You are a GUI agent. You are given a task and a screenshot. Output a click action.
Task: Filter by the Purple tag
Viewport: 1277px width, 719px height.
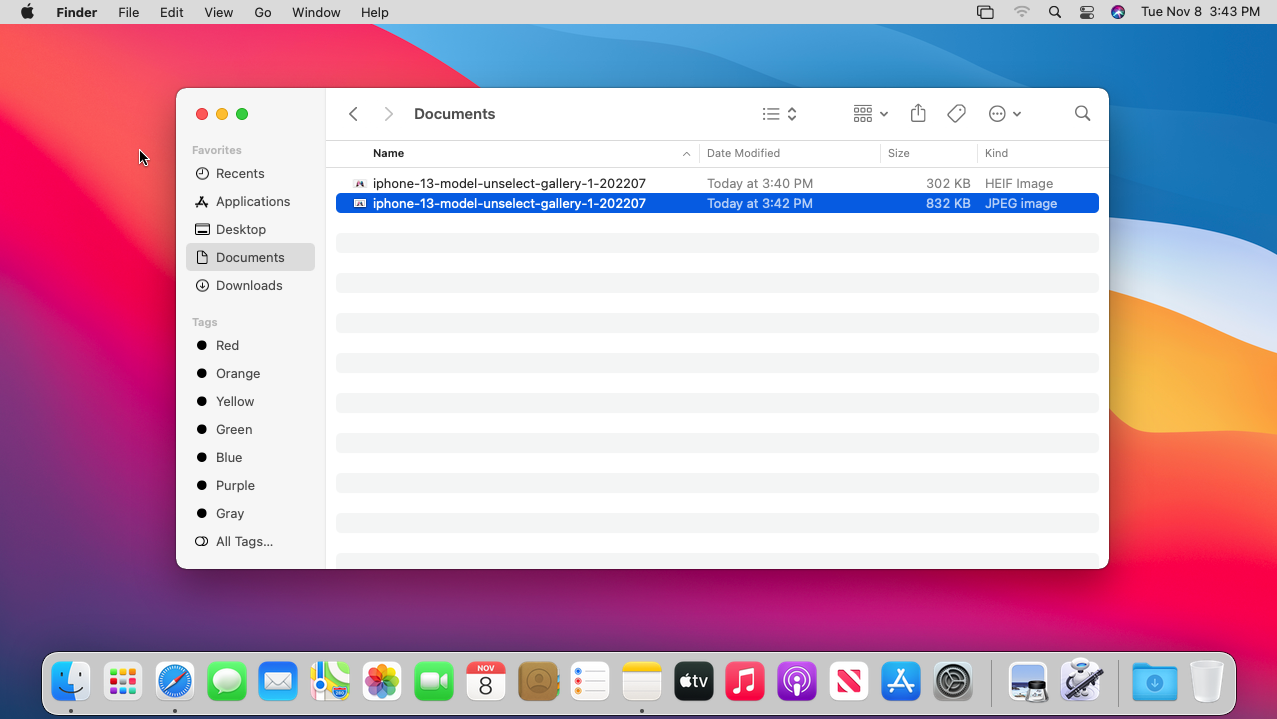[250, 485]
